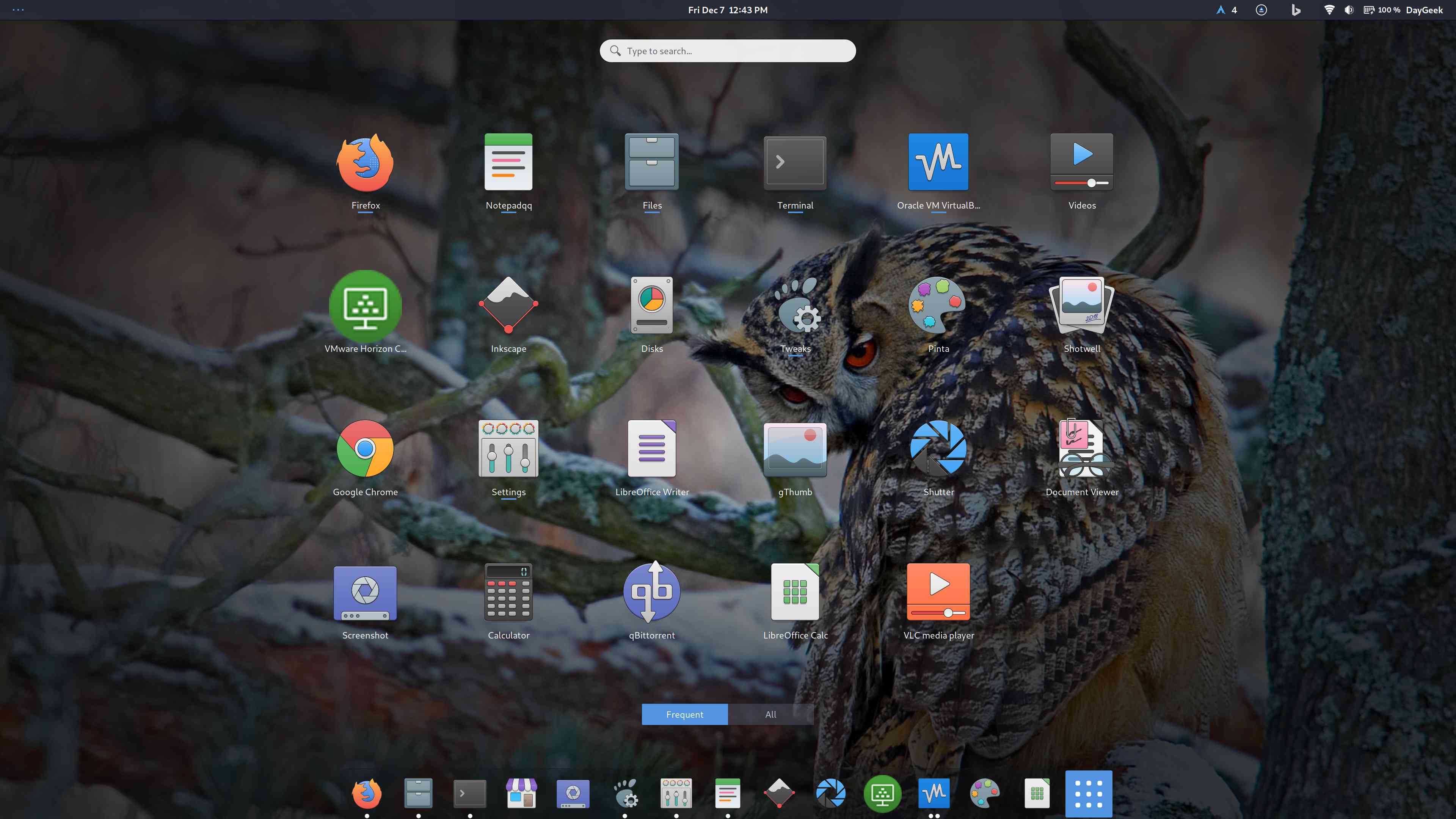
Task: Open the Disks utility
Action: pyautogui.click(x=652, y=315)
